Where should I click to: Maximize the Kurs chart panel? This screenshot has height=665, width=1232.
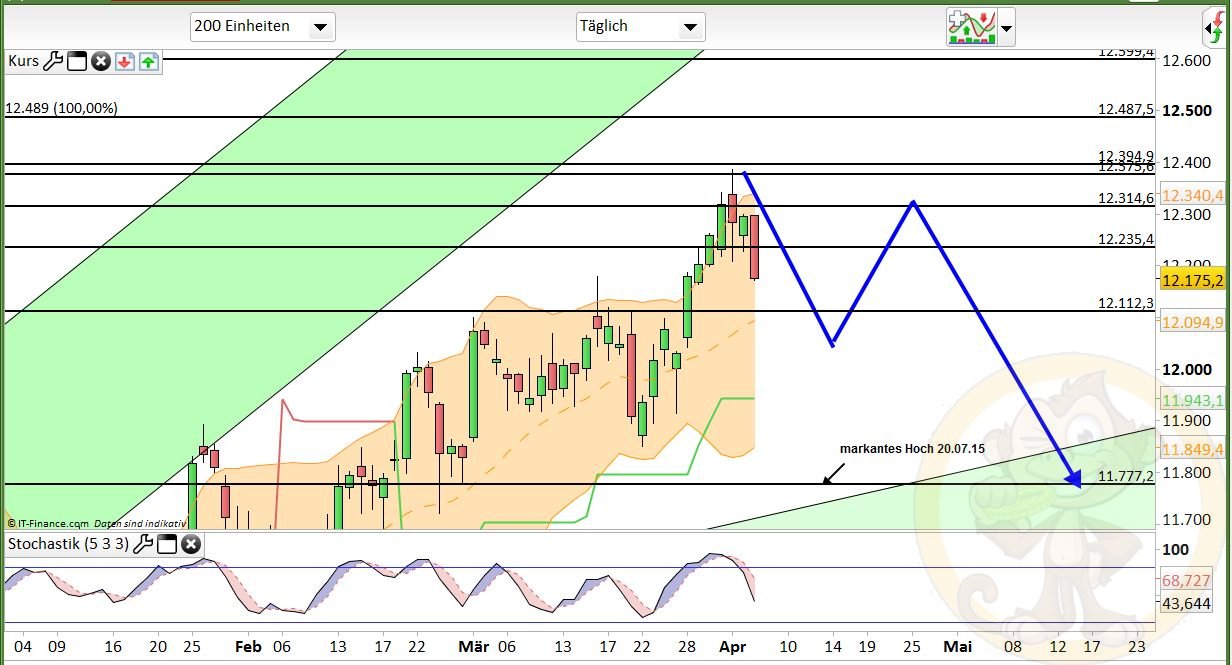click(77, 61)
